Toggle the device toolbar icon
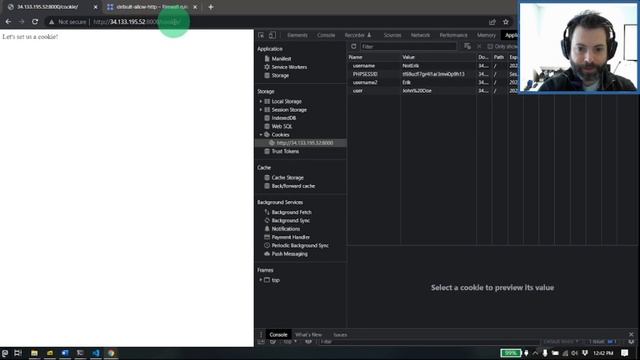640x360 pixels. [x=272, y=35]
